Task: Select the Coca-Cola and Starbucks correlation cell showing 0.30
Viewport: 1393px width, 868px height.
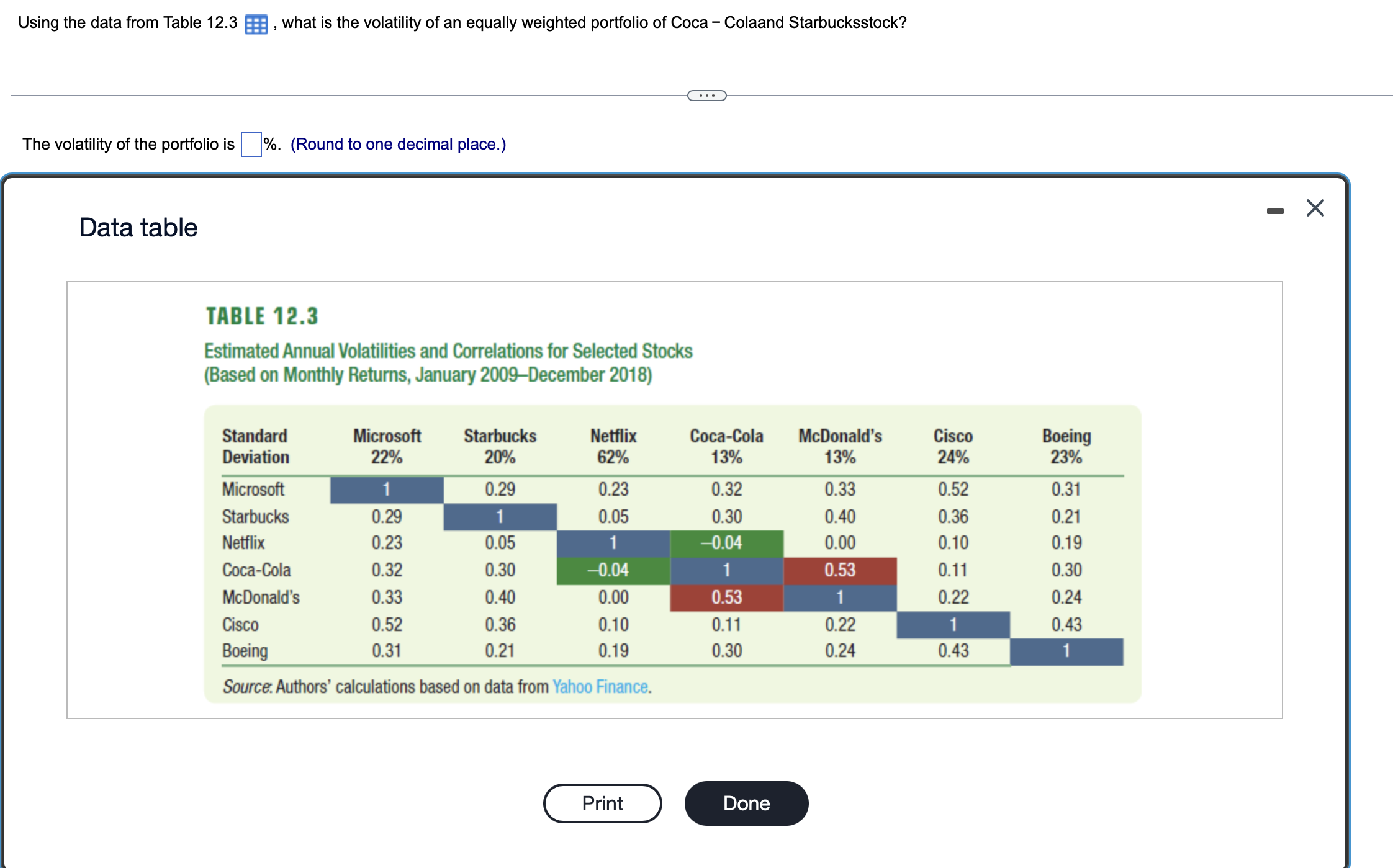Action: click(726, 517)
